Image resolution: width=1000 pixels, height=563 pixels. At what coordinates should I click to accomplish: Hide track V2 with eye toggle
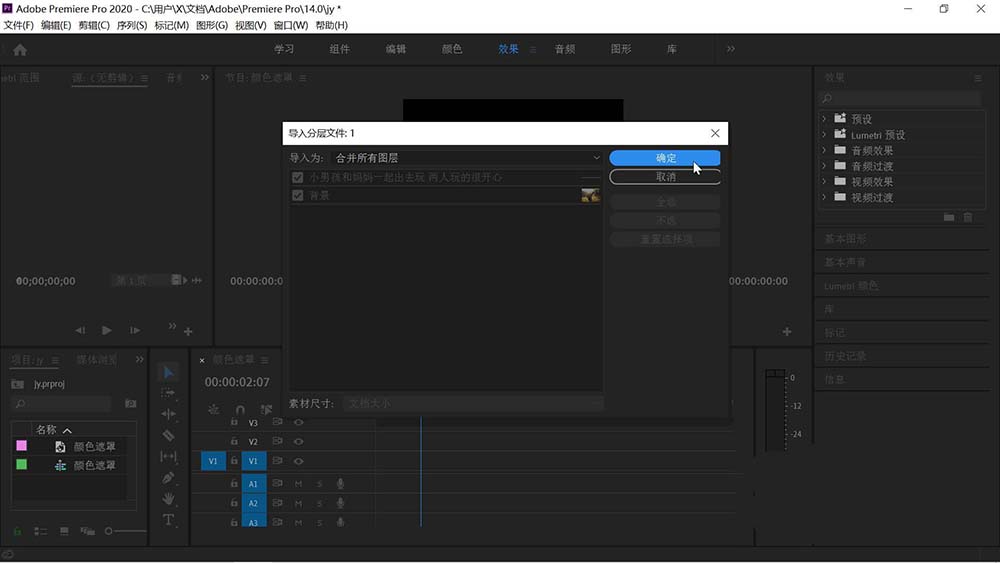(298, 441)
